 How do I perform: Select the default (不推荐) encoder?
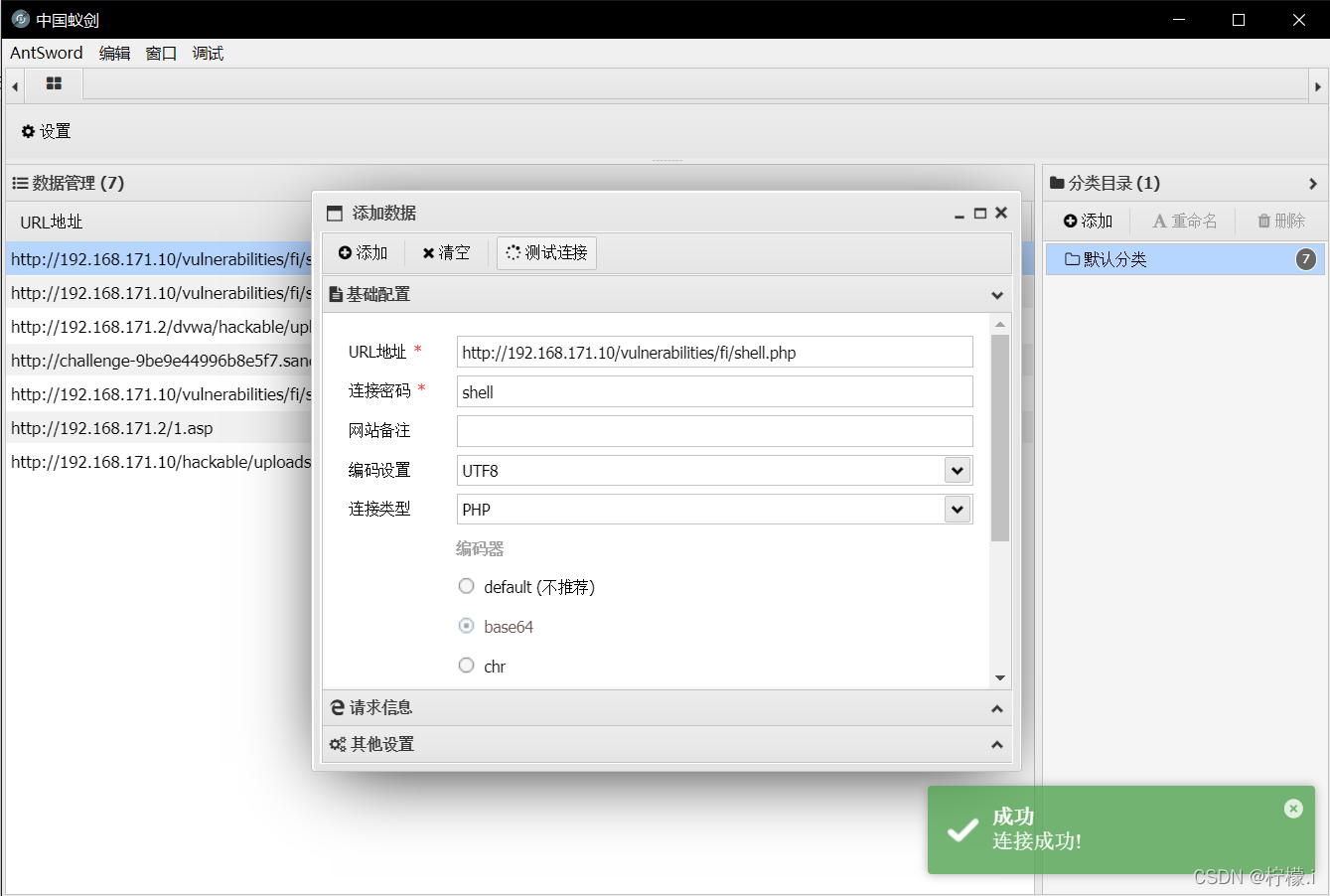tap(466, 587)
